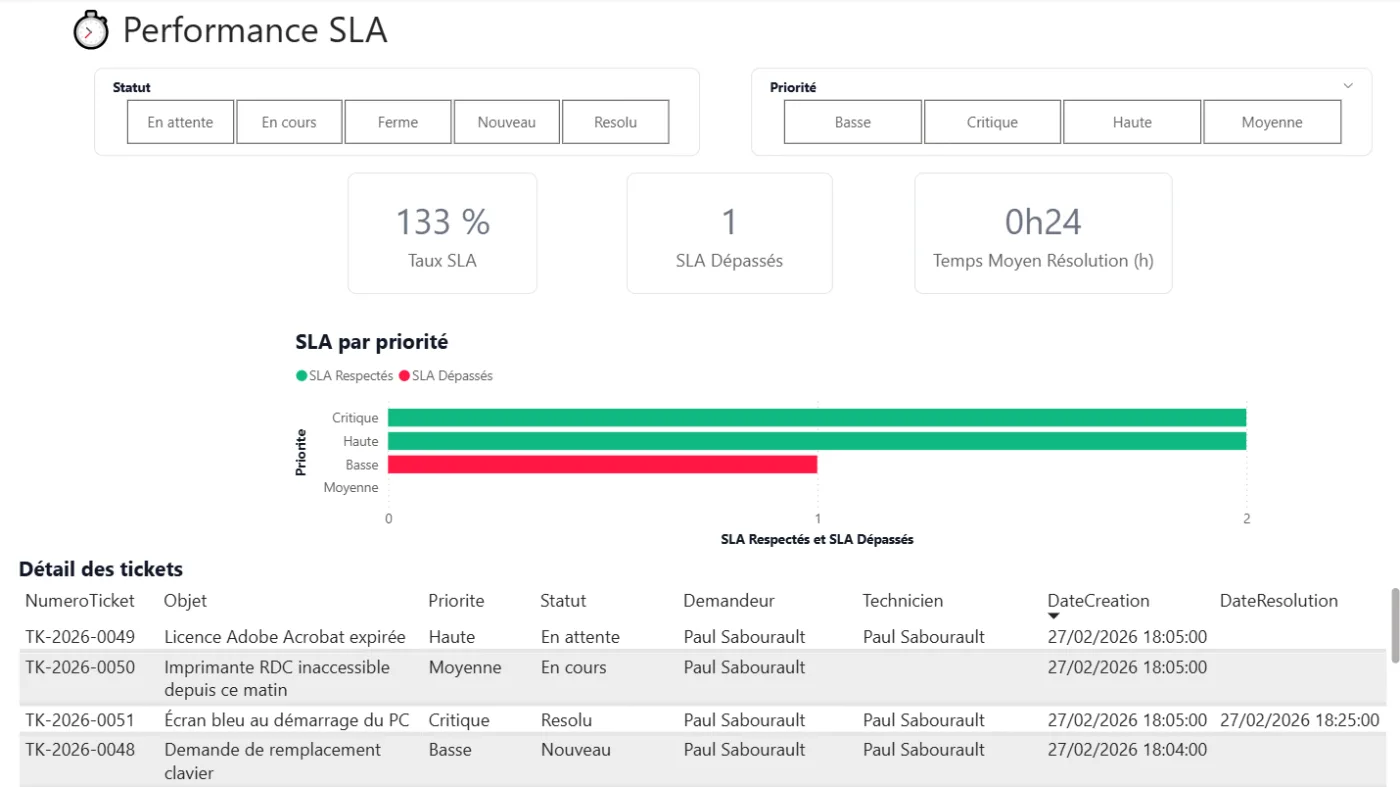Filter tickets by Resolu status
The height and width of the screenshot is (787, 1400).
click(x=615, y=122)
